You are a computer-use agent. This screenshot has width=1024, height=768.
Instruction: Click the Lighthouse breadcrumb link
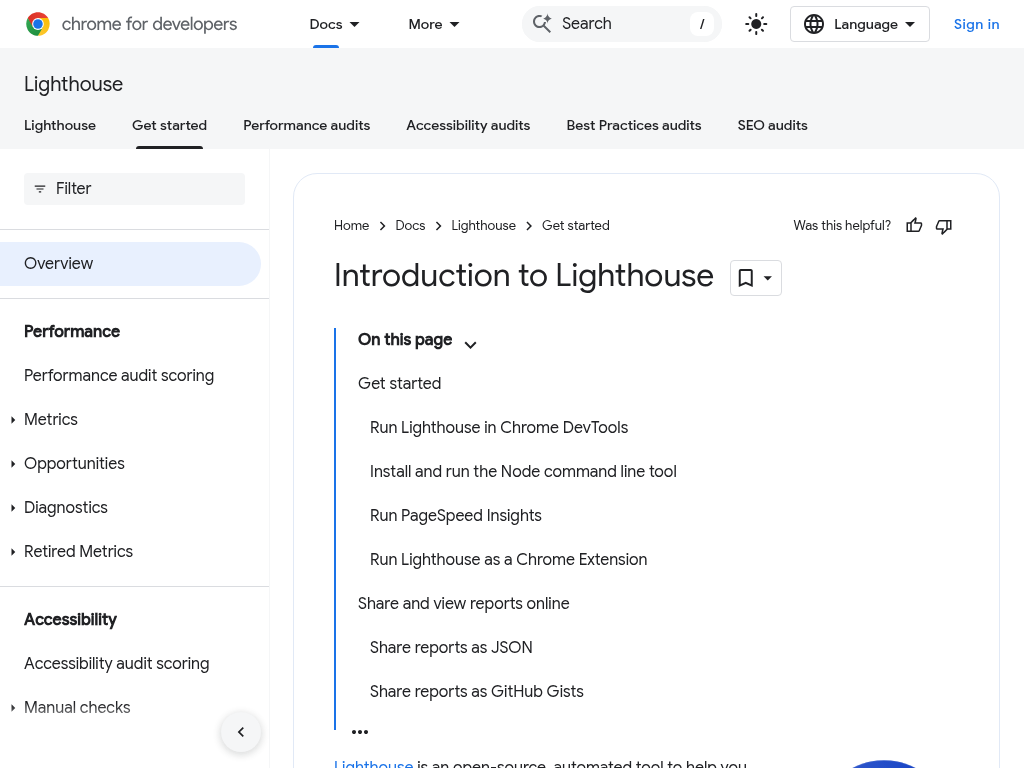click(x=483, y=225)
